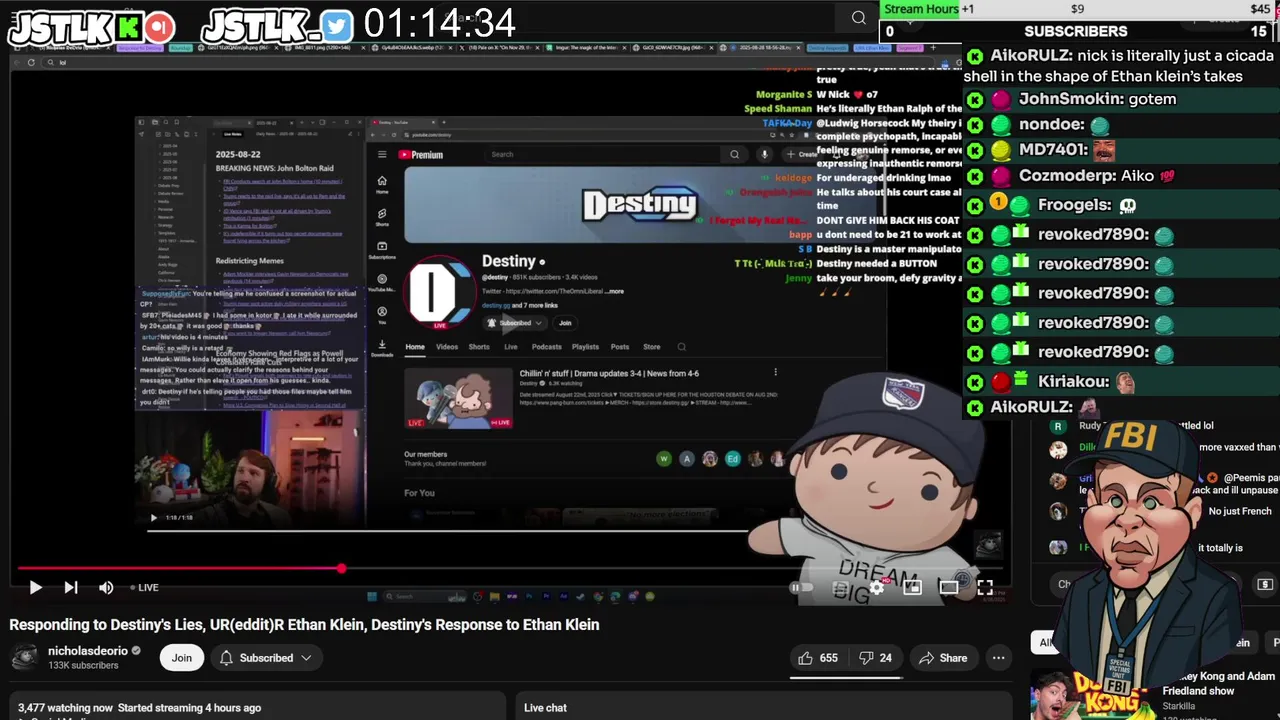The width and height of the screenshot is (1280, 720).
Task: Open the Chillin' n' stuff live thumbnail
Action: pyautogui.click(x=458, y=398)
